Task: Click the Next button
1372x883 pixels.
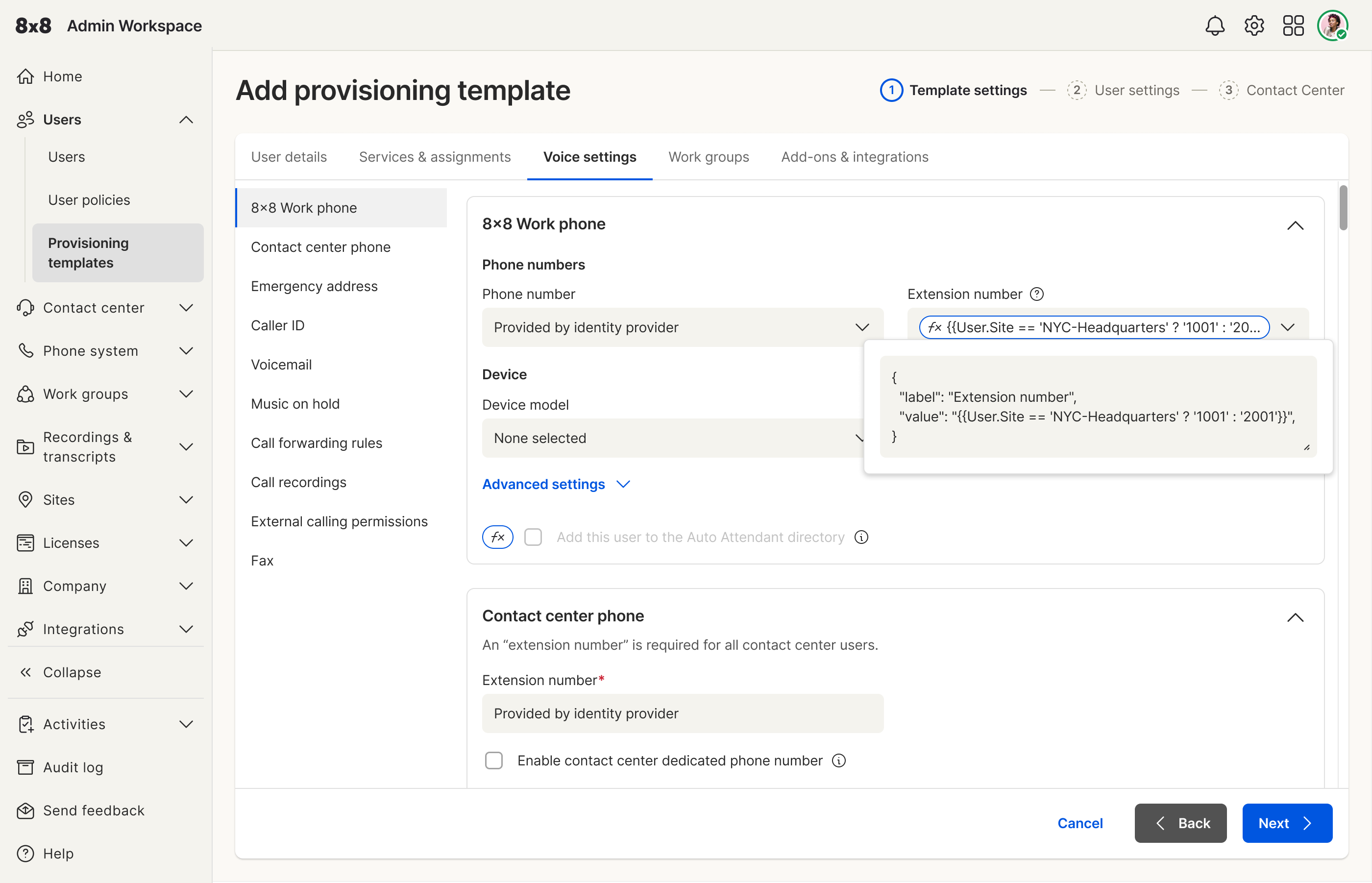Action: (1287, 823)
